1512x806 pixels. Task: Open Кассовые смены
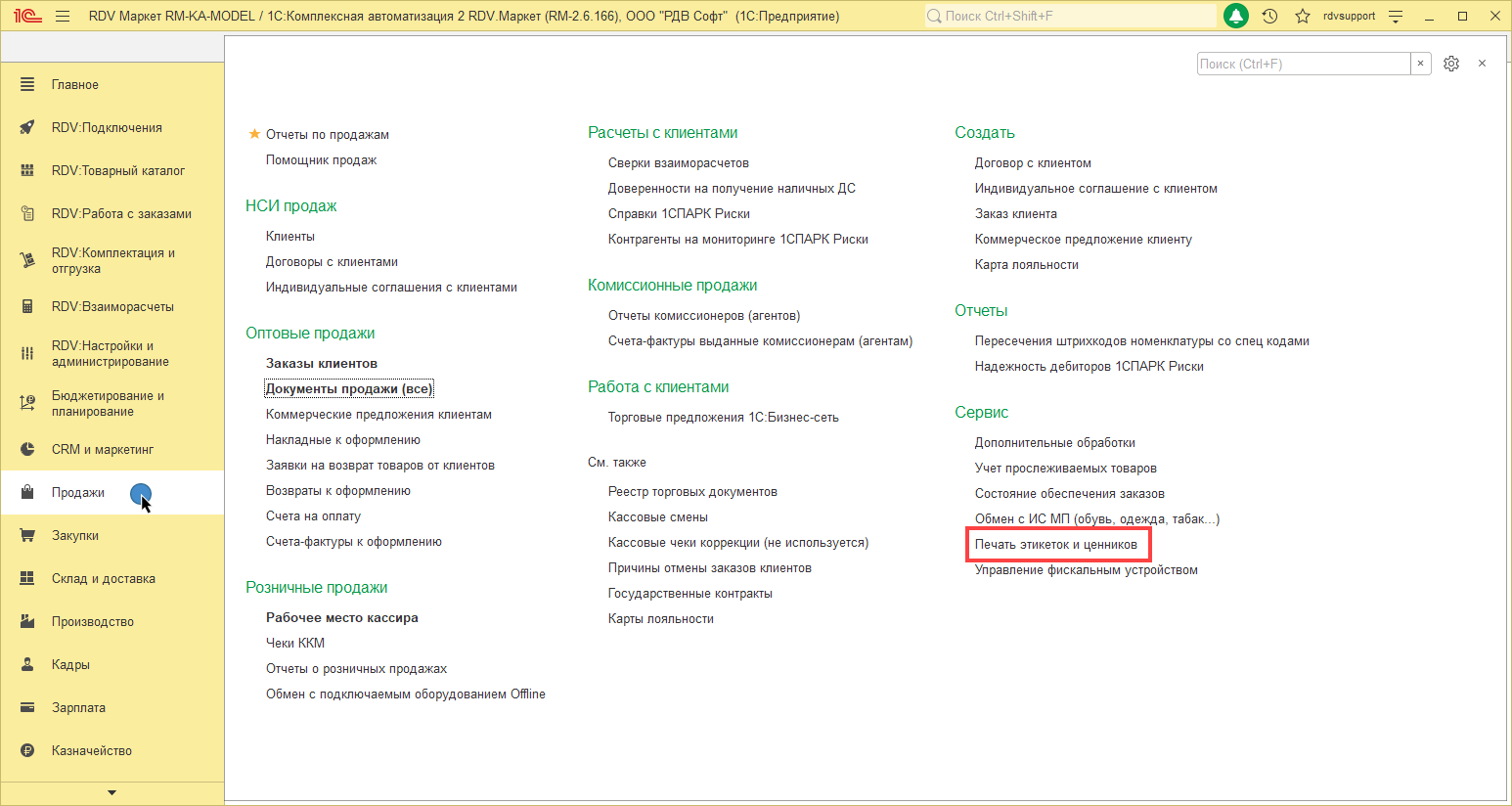coord(658,517)
